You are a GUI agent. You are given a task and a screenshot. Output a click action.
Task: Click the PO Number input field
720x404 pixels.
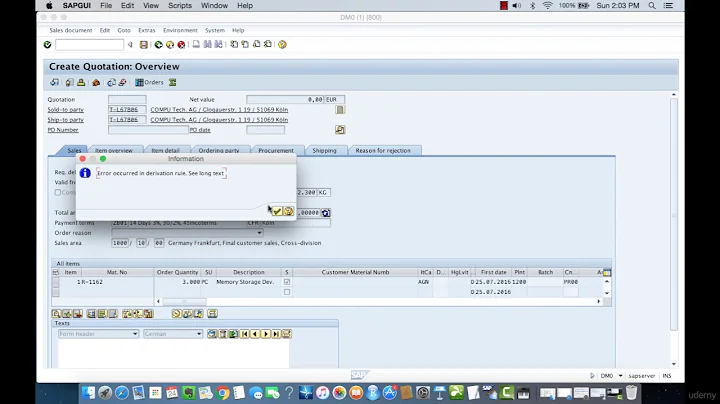pyautogui.click(x=148, y=130)
